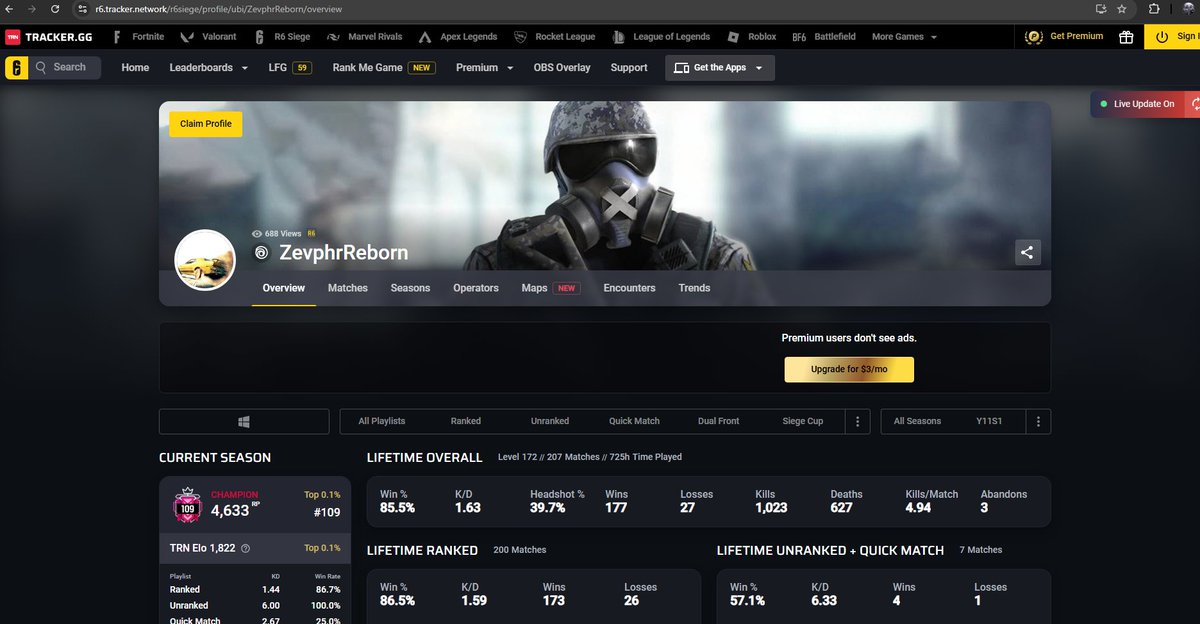Open the Fortnite tracker link
The image size is (1200, 624).
click(x=138, y=37)
